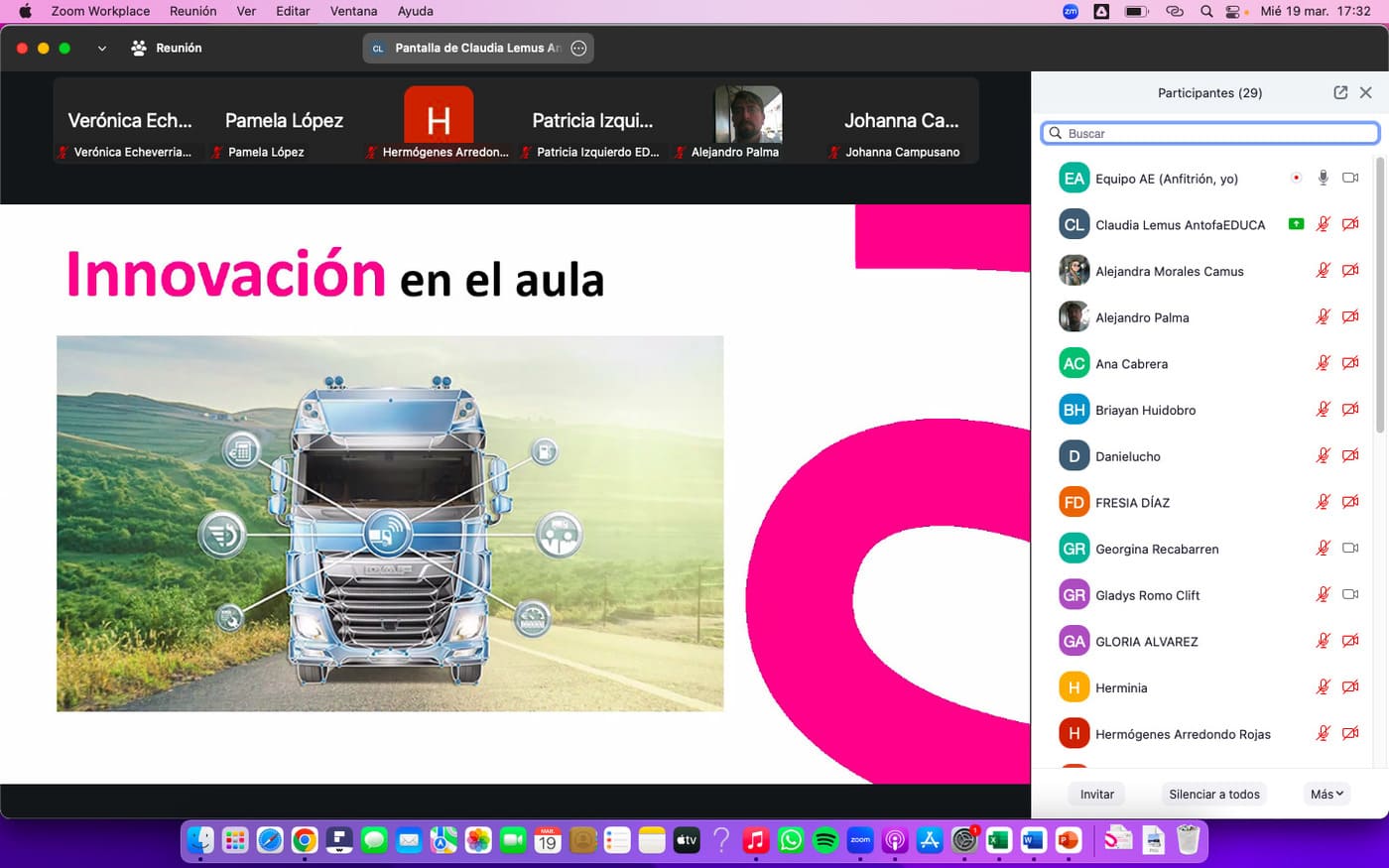This screenshot has width=1389, height=868.
Task: Select Verónica Echeverria video tile
Action: point(130,121)
